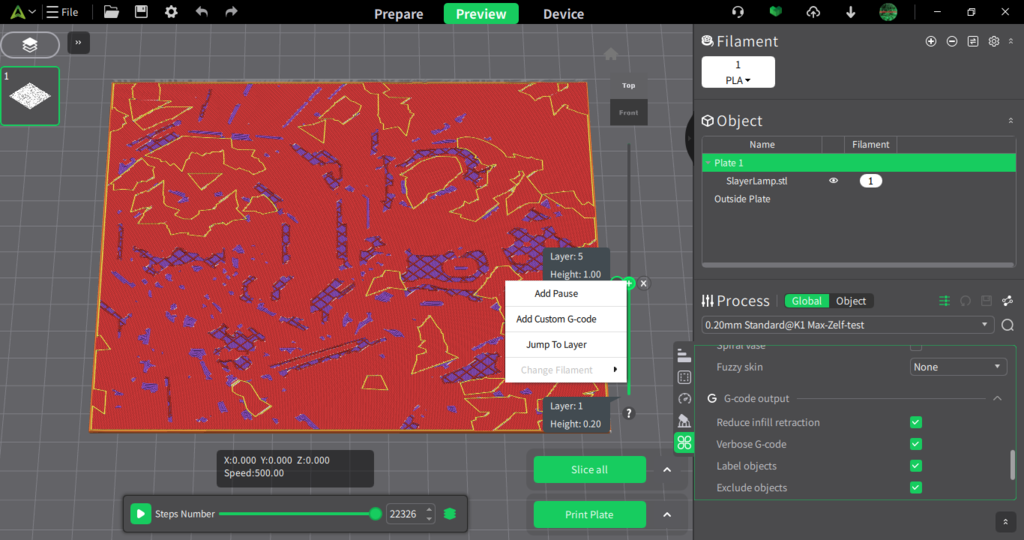1024x540 pixels.
Task: Toggle visibility eye for SlayerLamp.stl
Action: pos(833,181)
